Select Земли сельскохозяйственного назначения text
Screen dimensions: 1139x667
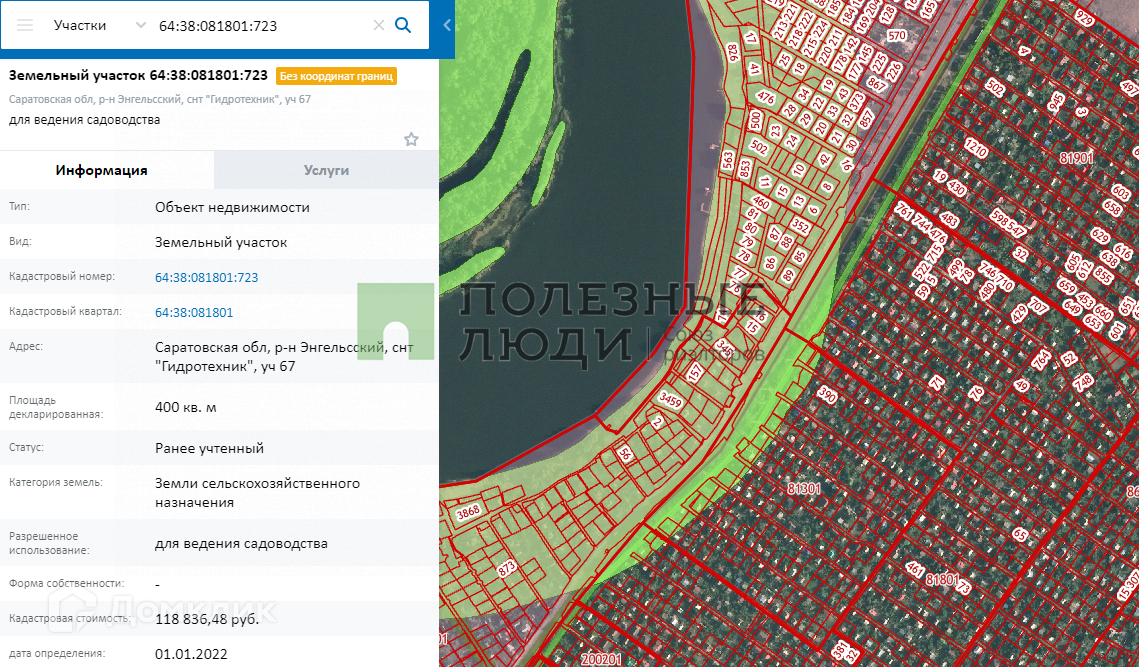[257, 493]
